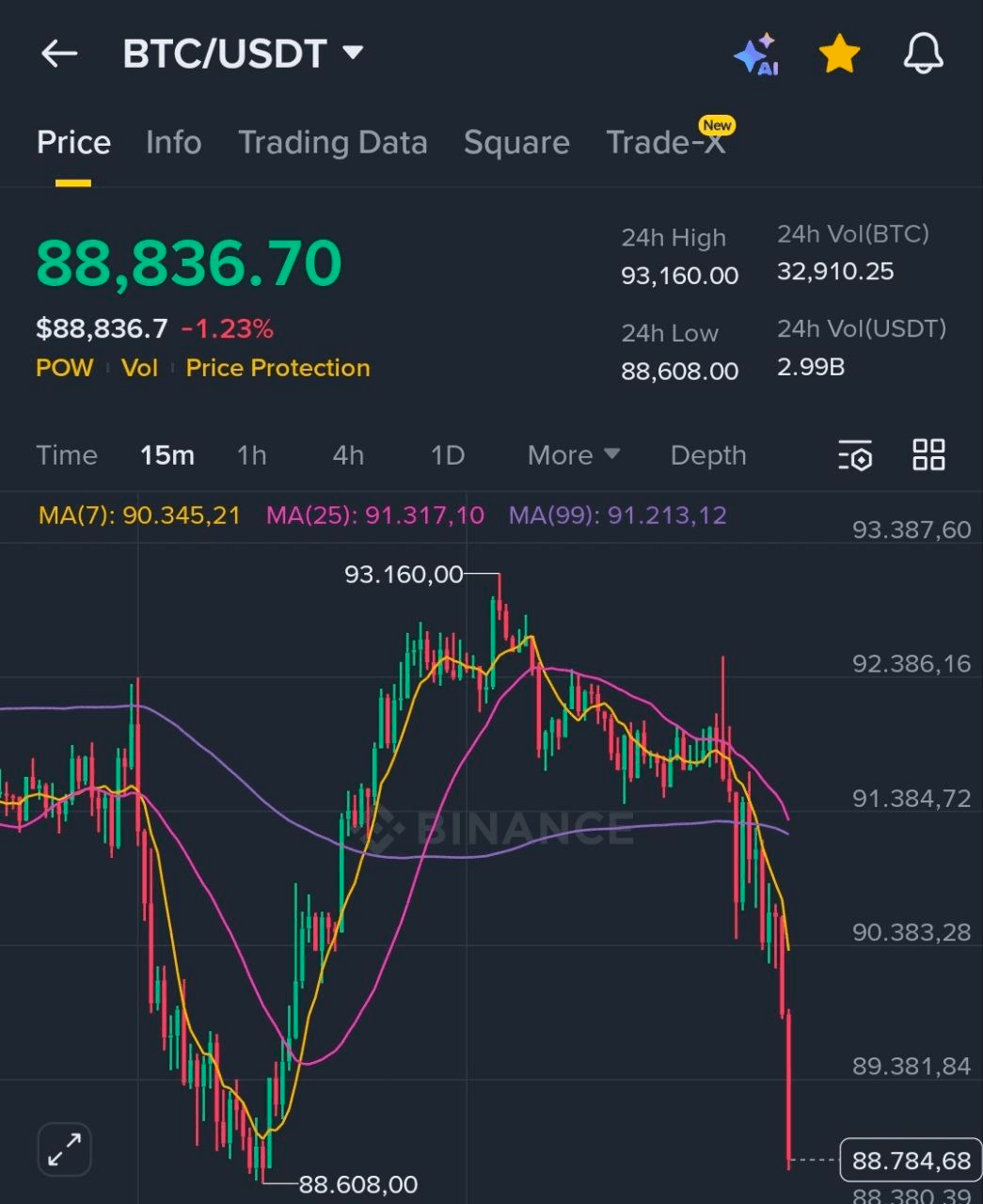Tap the current price marker 88.784,68
Viewport: 983px width, 1204px height.
tap(910, 1161)
